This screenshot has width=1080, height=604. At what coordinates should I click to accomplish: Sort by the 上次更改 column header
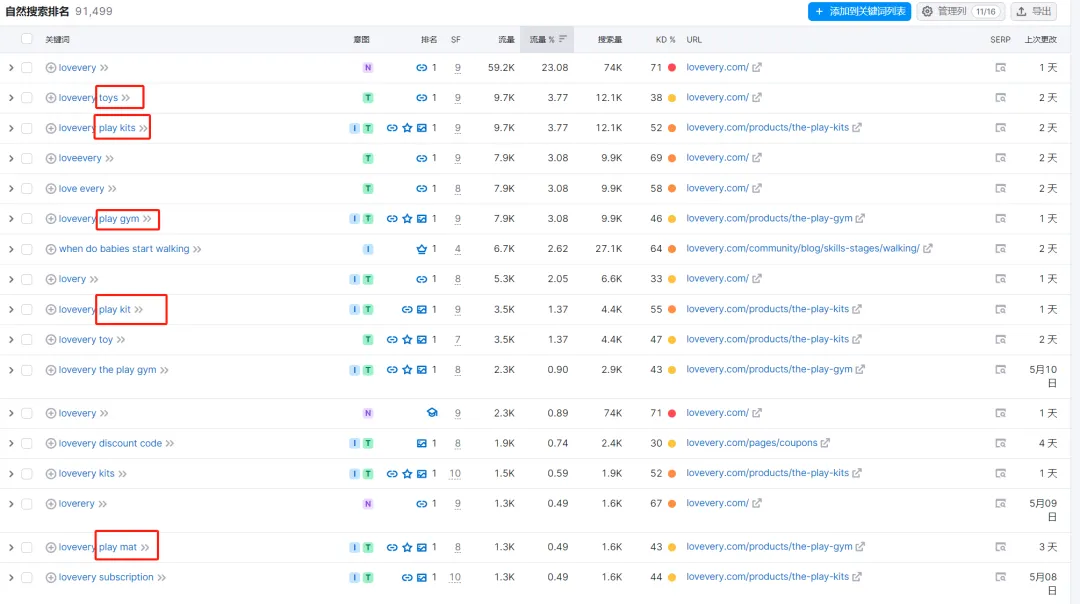1040,40
